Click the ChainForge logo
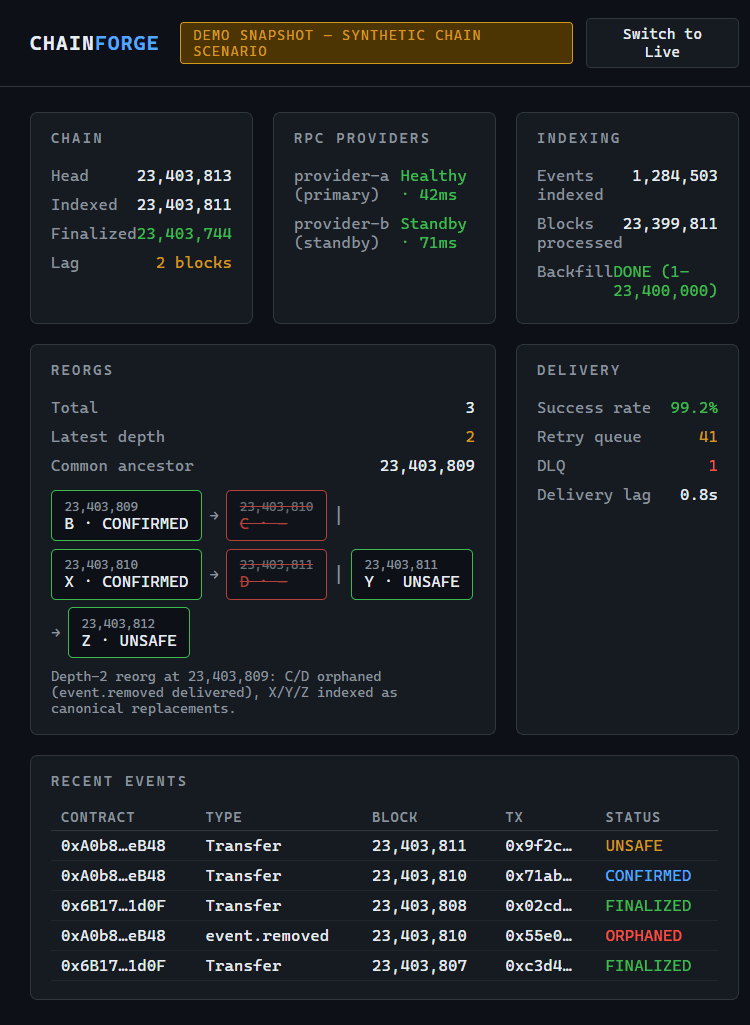750x1025 pixels. coord(94,43)
